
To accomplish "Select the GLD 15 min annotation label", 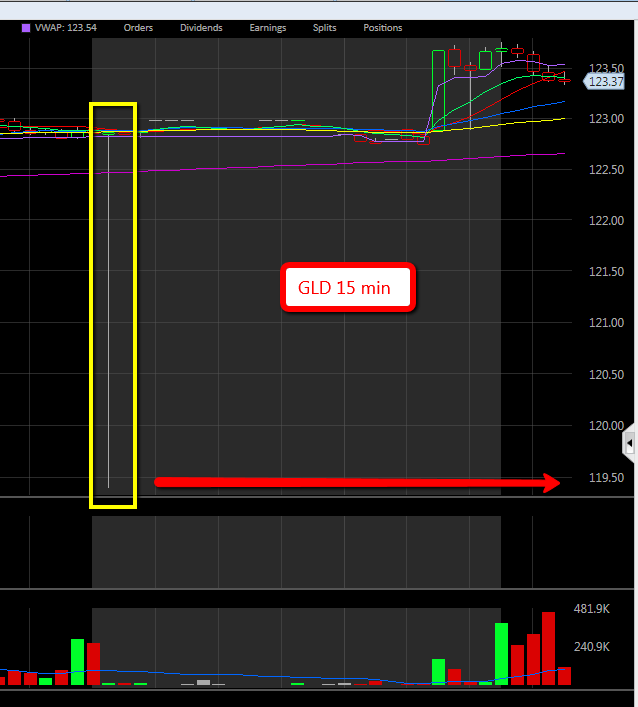I will tap(347, 289).
